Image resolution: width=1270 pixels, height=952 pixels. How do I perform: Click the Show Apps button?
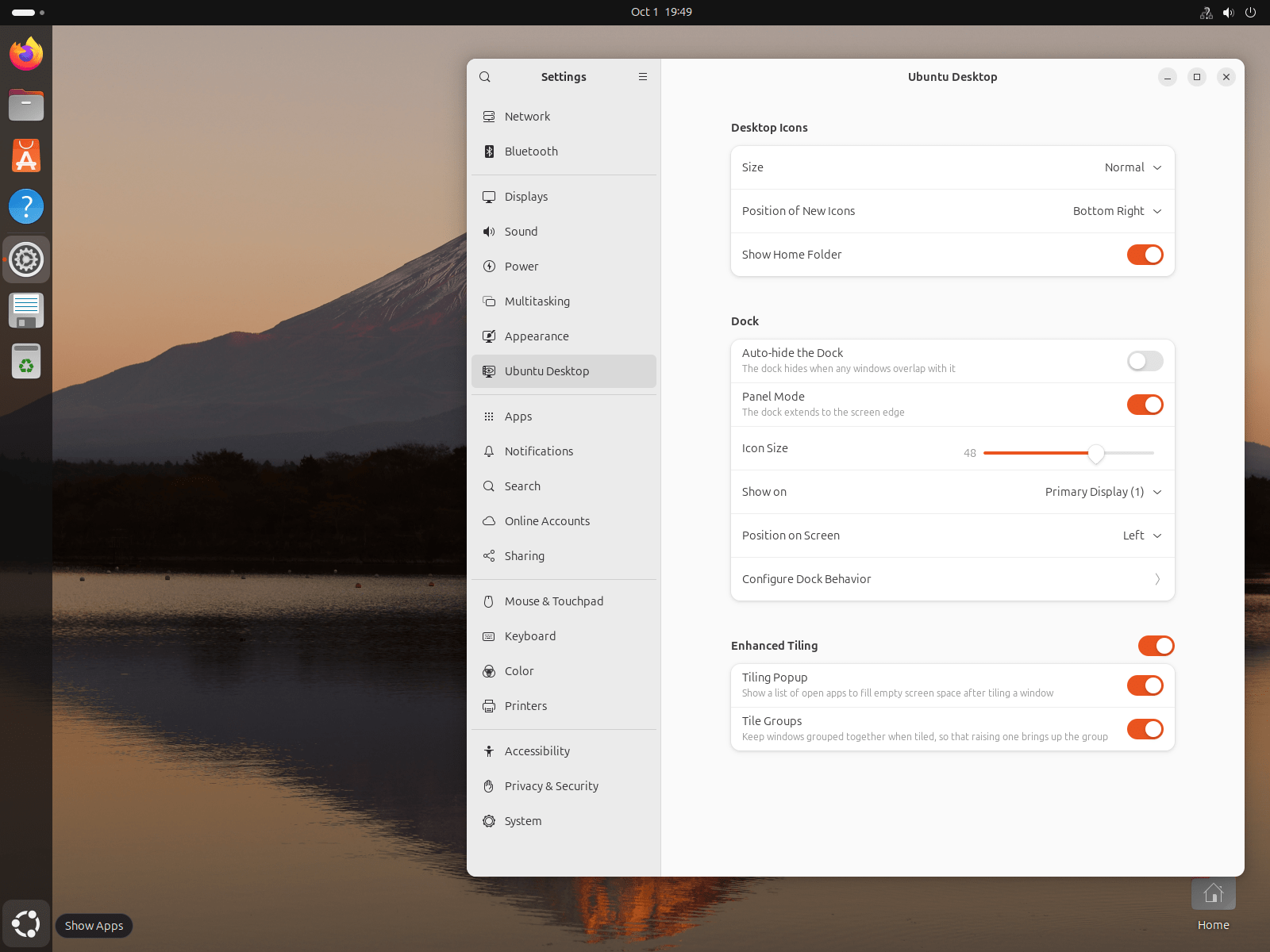26,924
